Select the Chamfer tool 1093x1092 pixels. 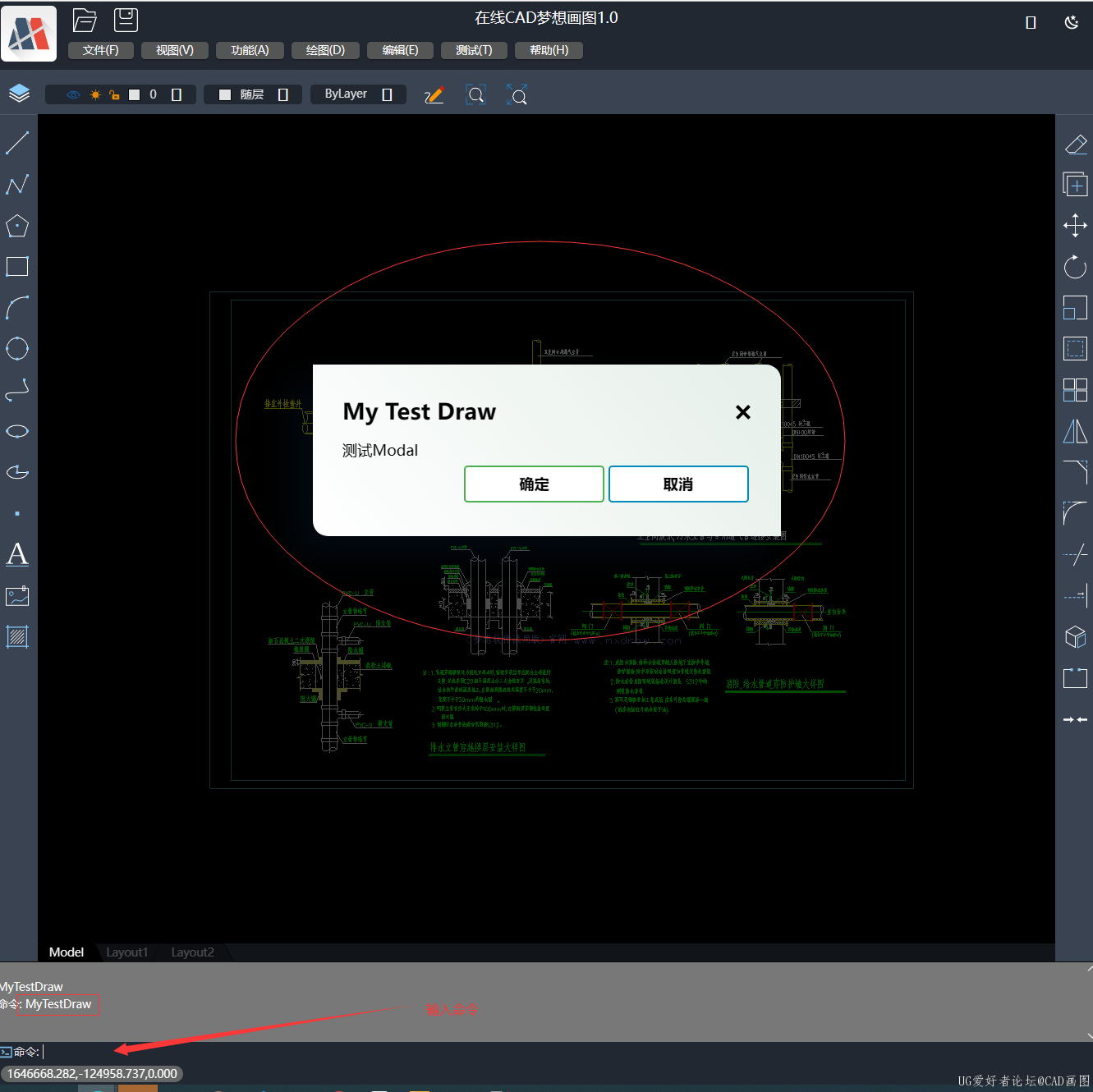[1076, 472]
